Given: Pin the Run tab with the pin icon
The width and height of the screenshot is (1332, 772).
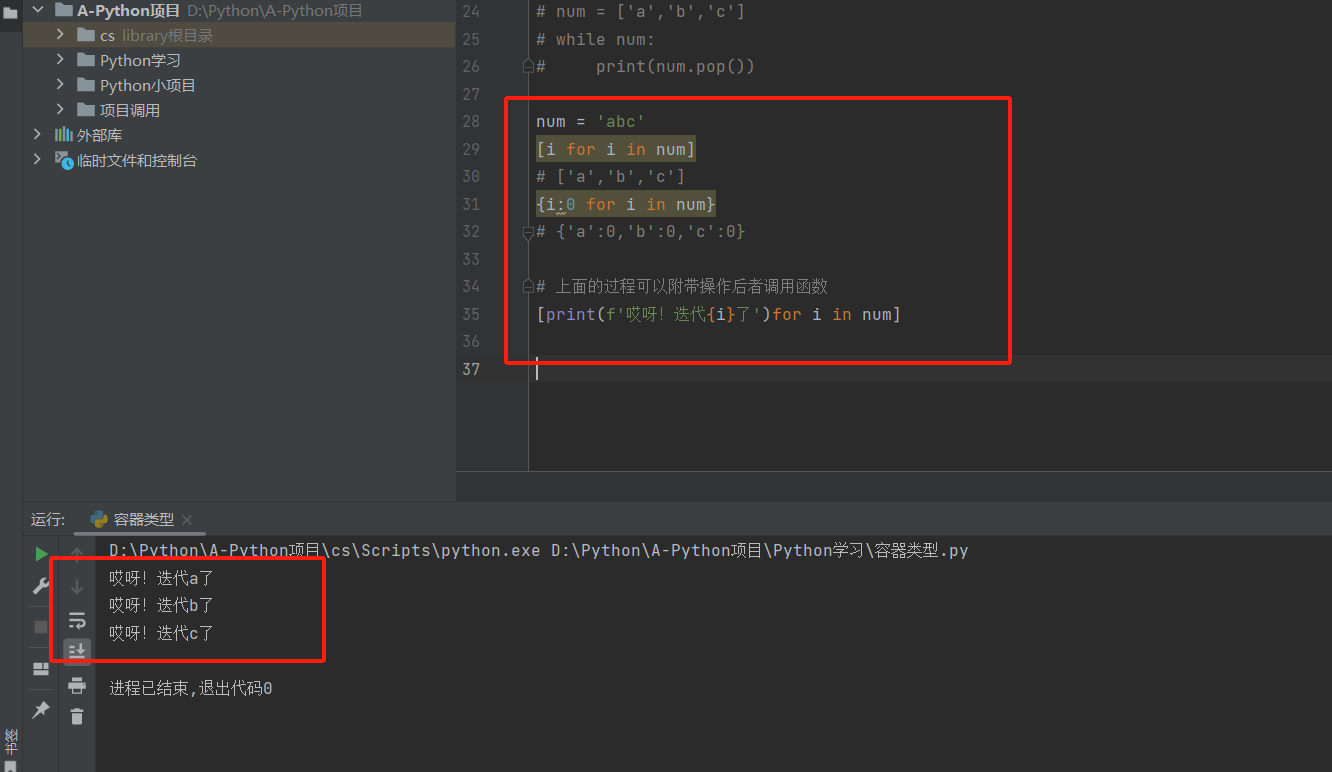Looking at the screenshot, I should point(41,709).
